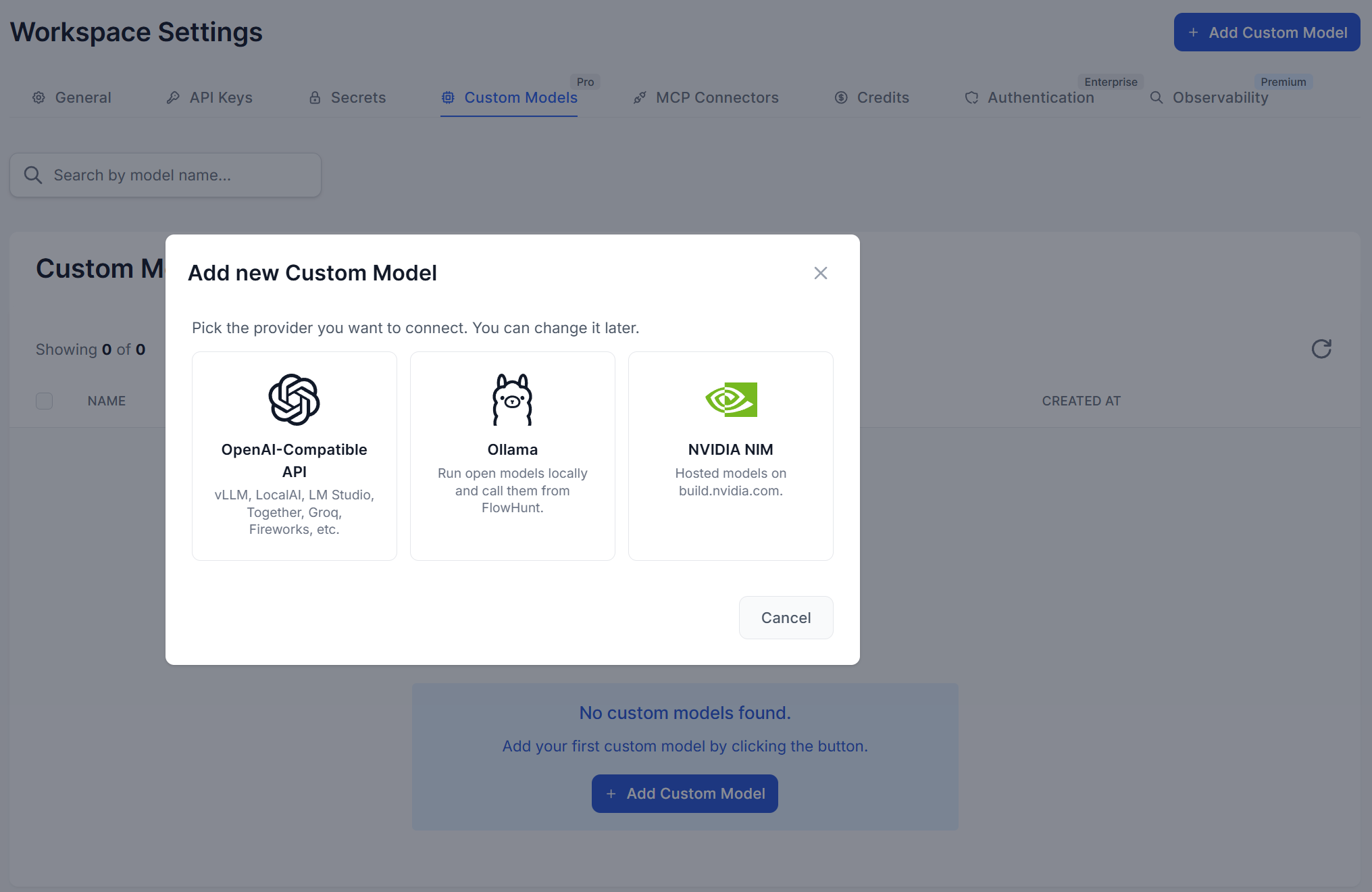This screenshot has height=892, width=1372.
Task: Toggle the select-all checkbox in table header
Action: (45, 401)
